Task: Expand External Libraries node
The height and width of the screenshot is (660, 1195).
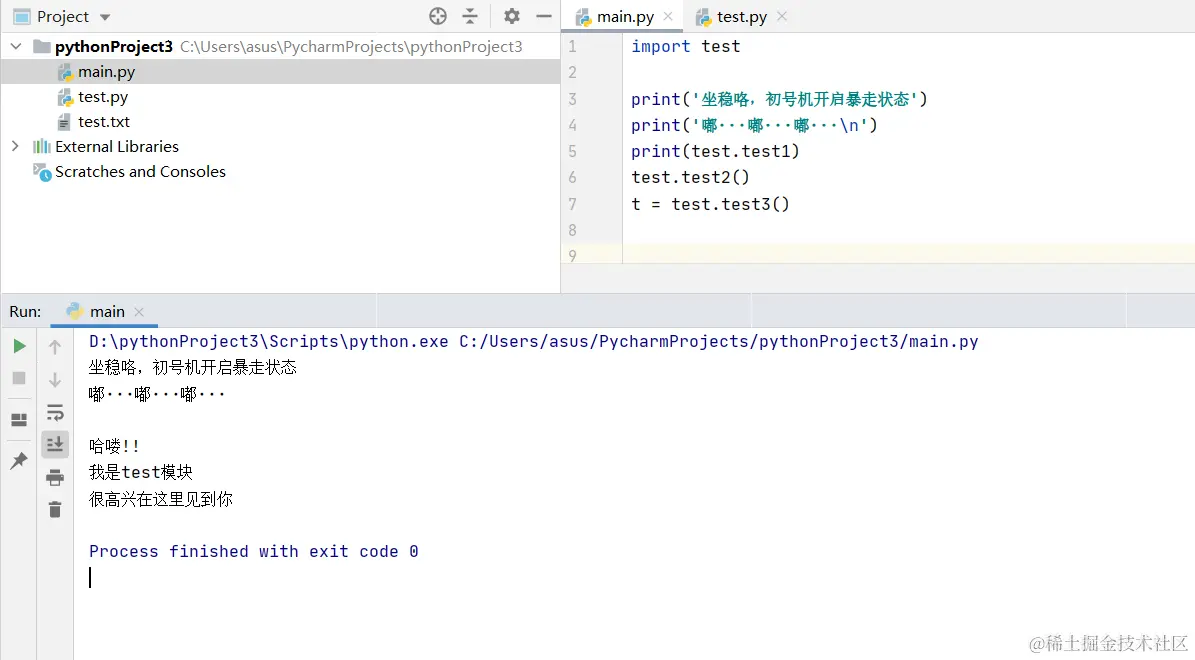Action: point(15,146)
